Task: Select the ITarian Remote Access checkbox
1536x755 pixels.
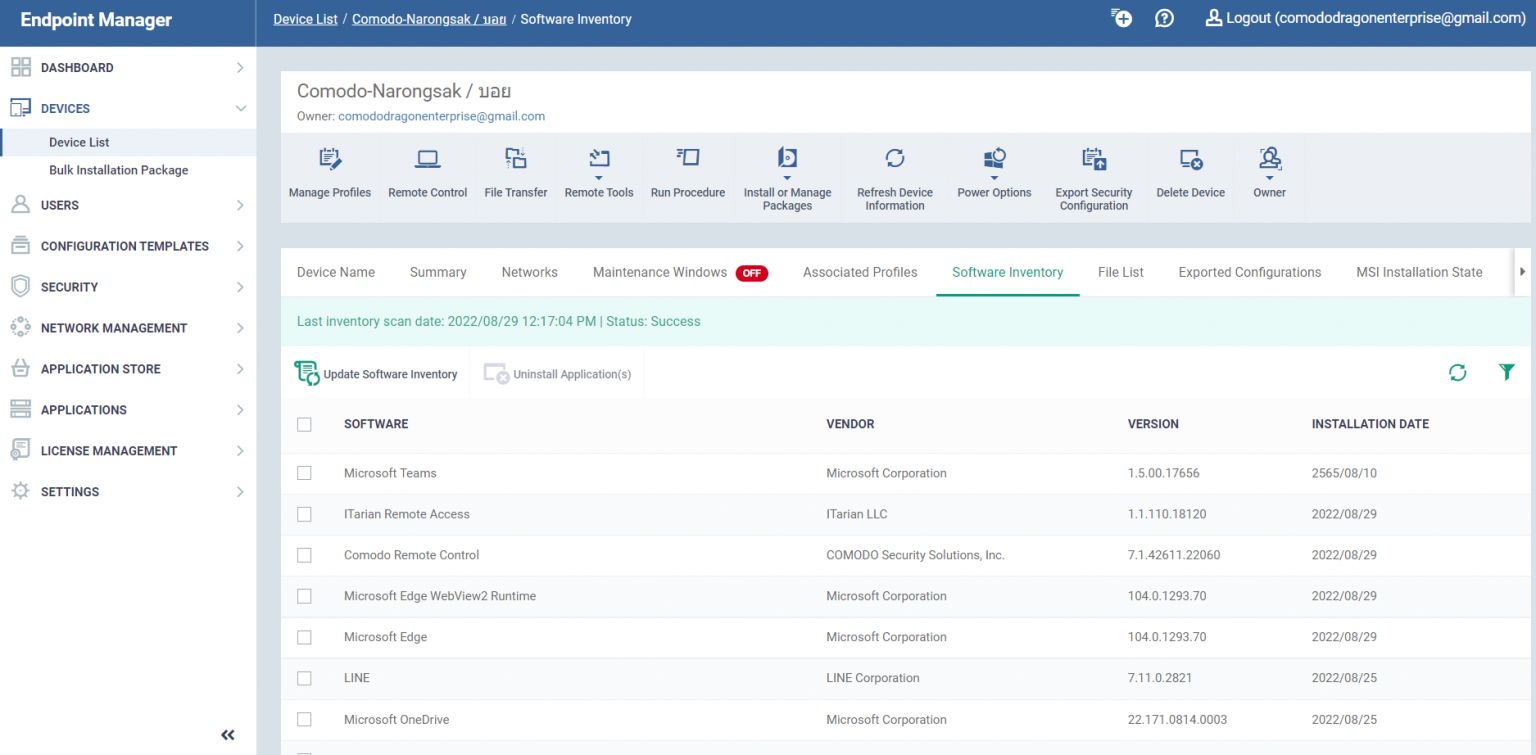Action: tap(304, 514)
